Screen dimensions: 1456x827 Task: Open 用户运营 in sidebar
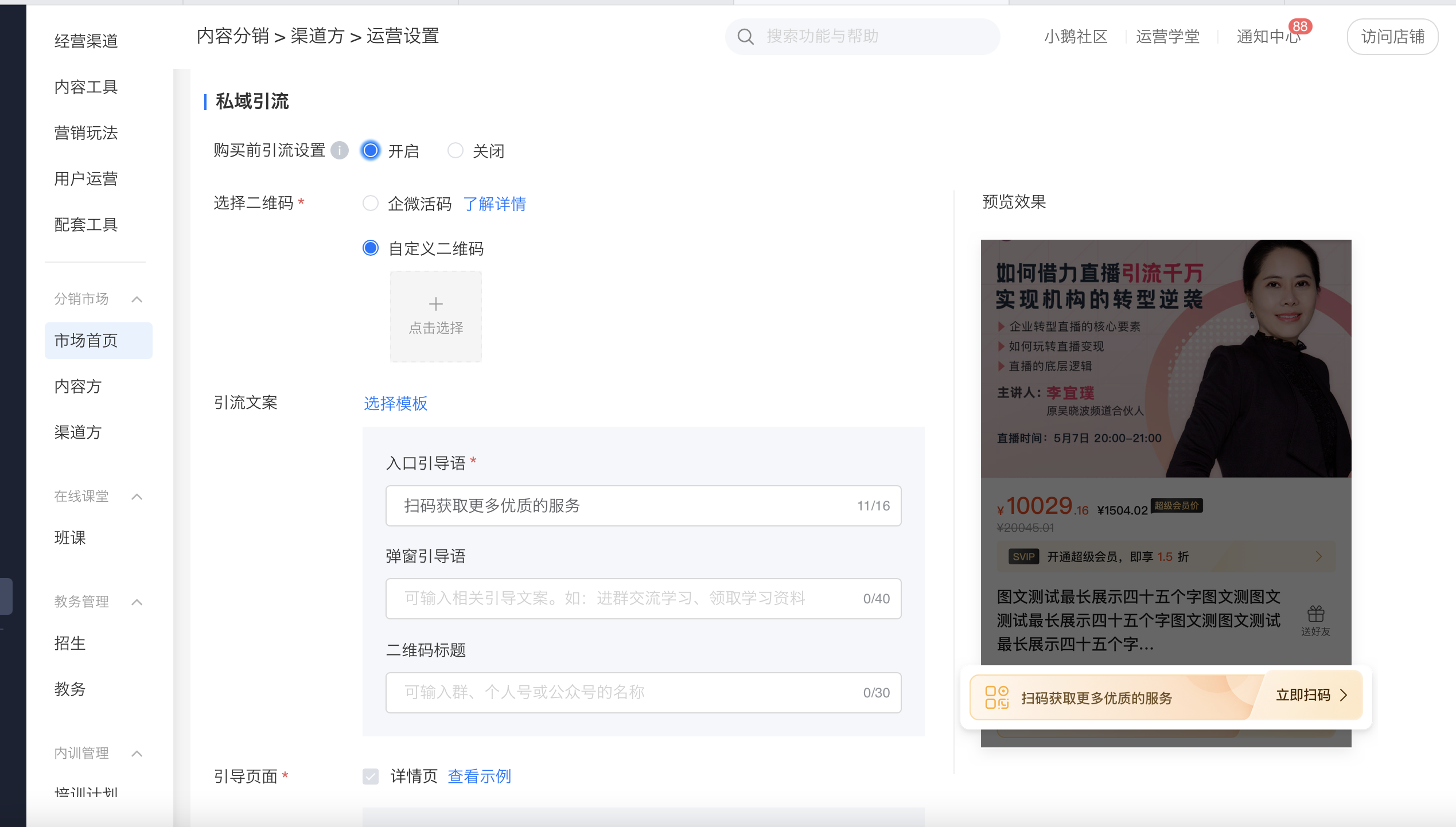[86, 178]
